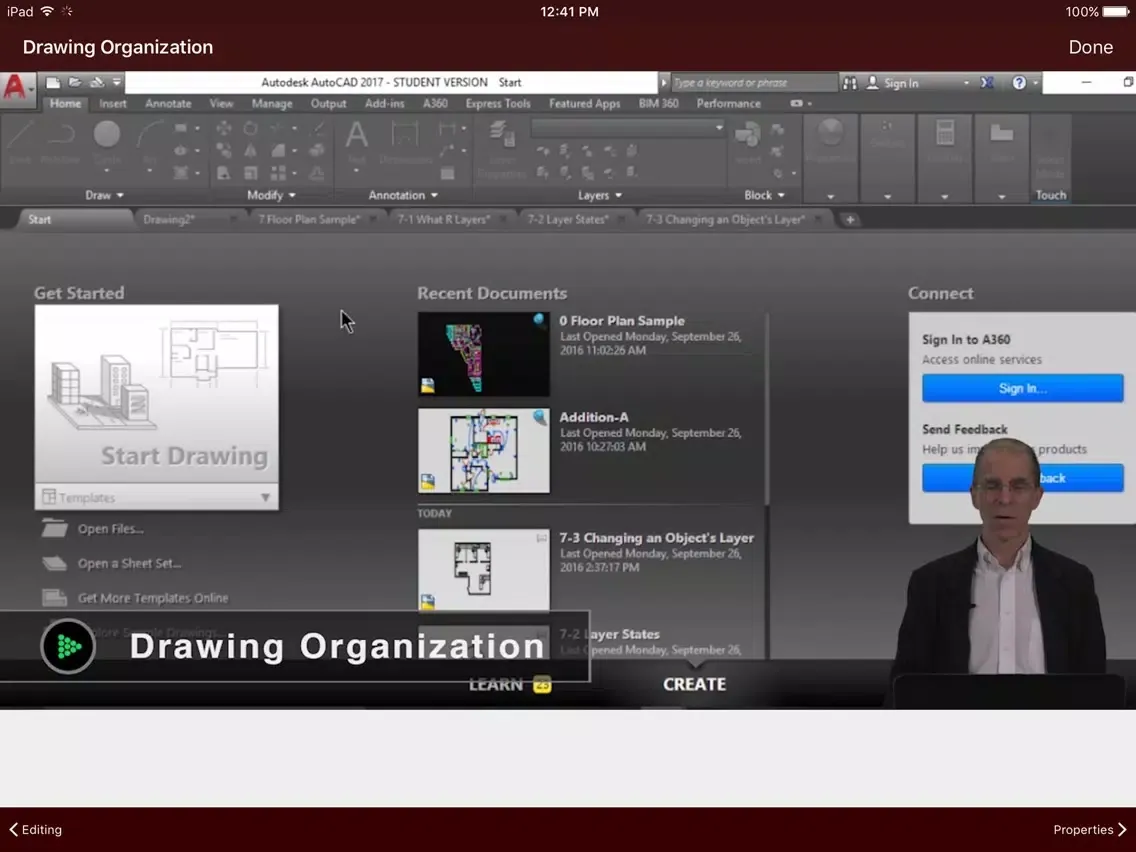
Task: Expand the quick access toolbar customize arrow
Action: (116, 83)
